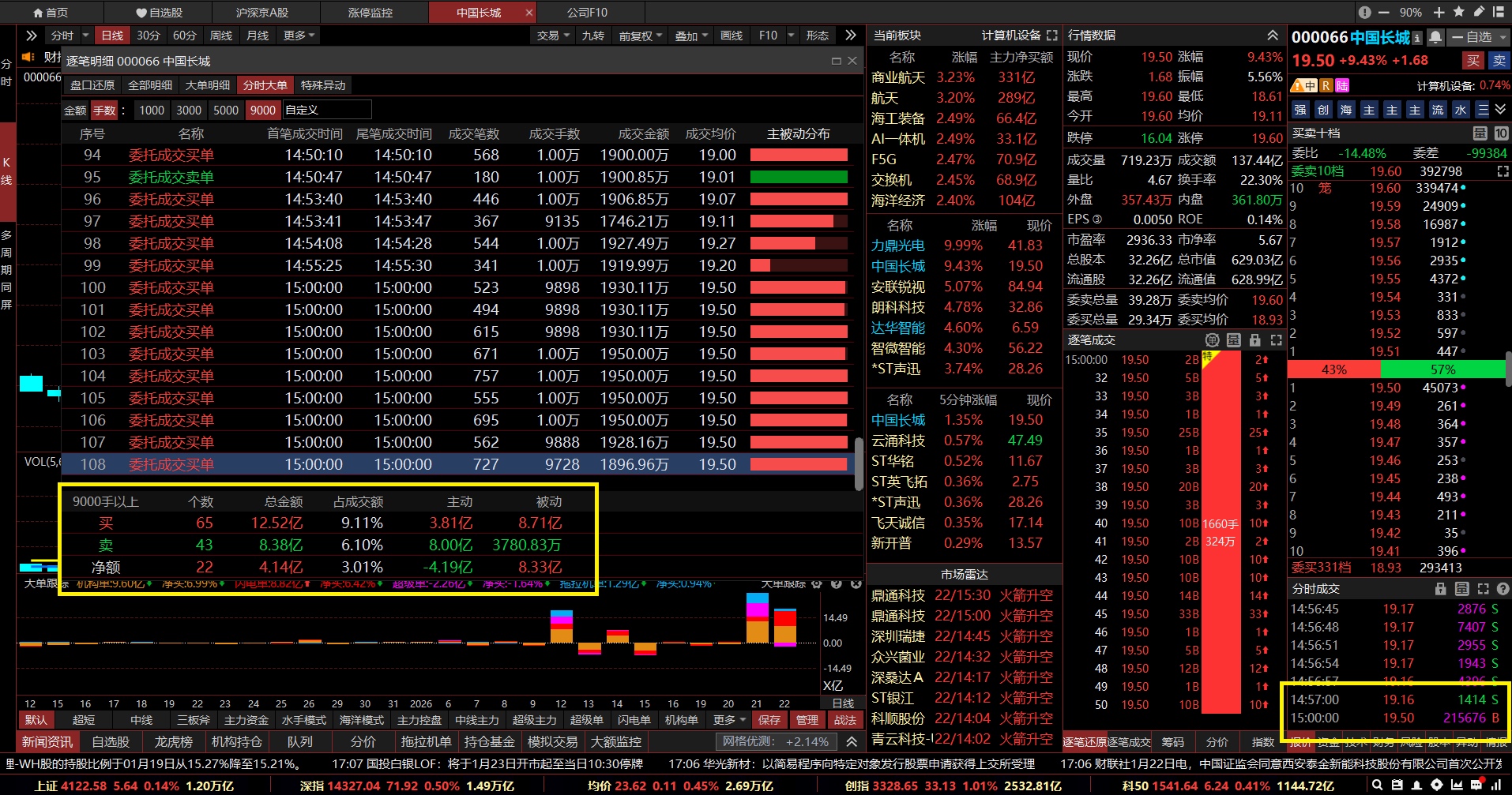The width and height of the screenshot is (1512, 795).
Task: Switch chart period to 30分
Action: [x=148, y=36]
